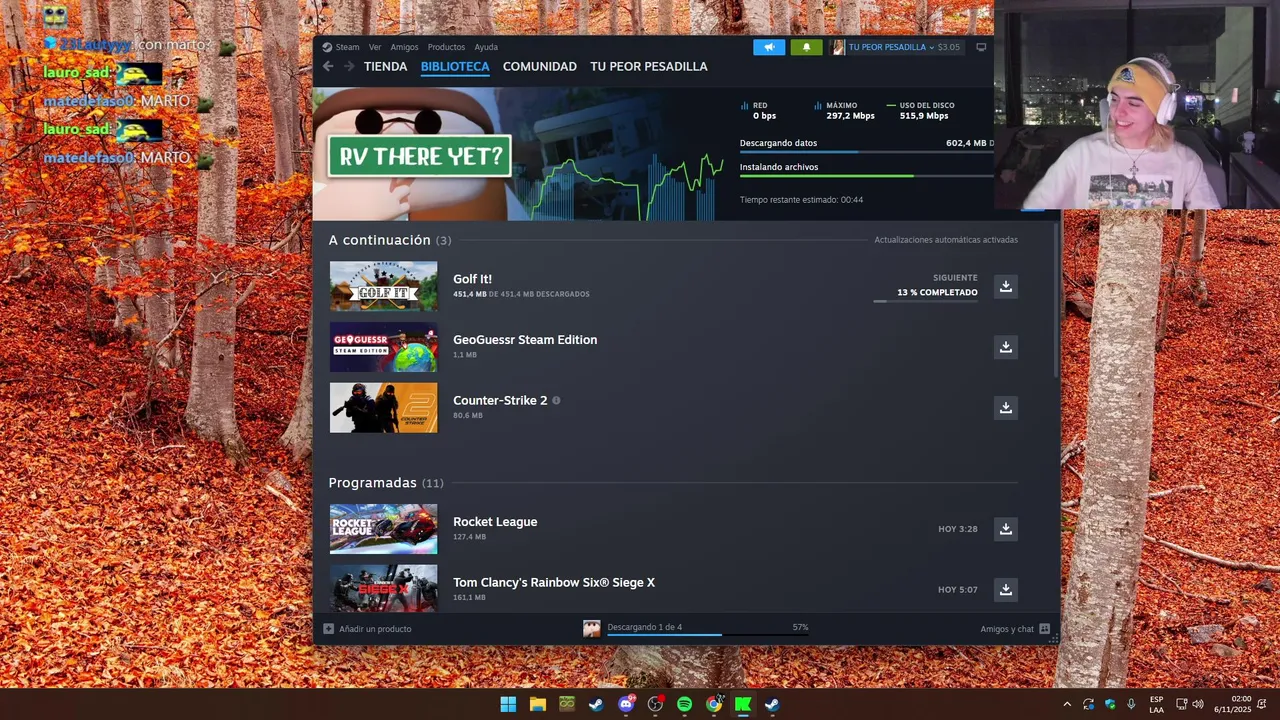Image resolution: width=1280 pixels, height=720 pixels.
Task: Click the A continuación section header
Action: click(390, 240)
